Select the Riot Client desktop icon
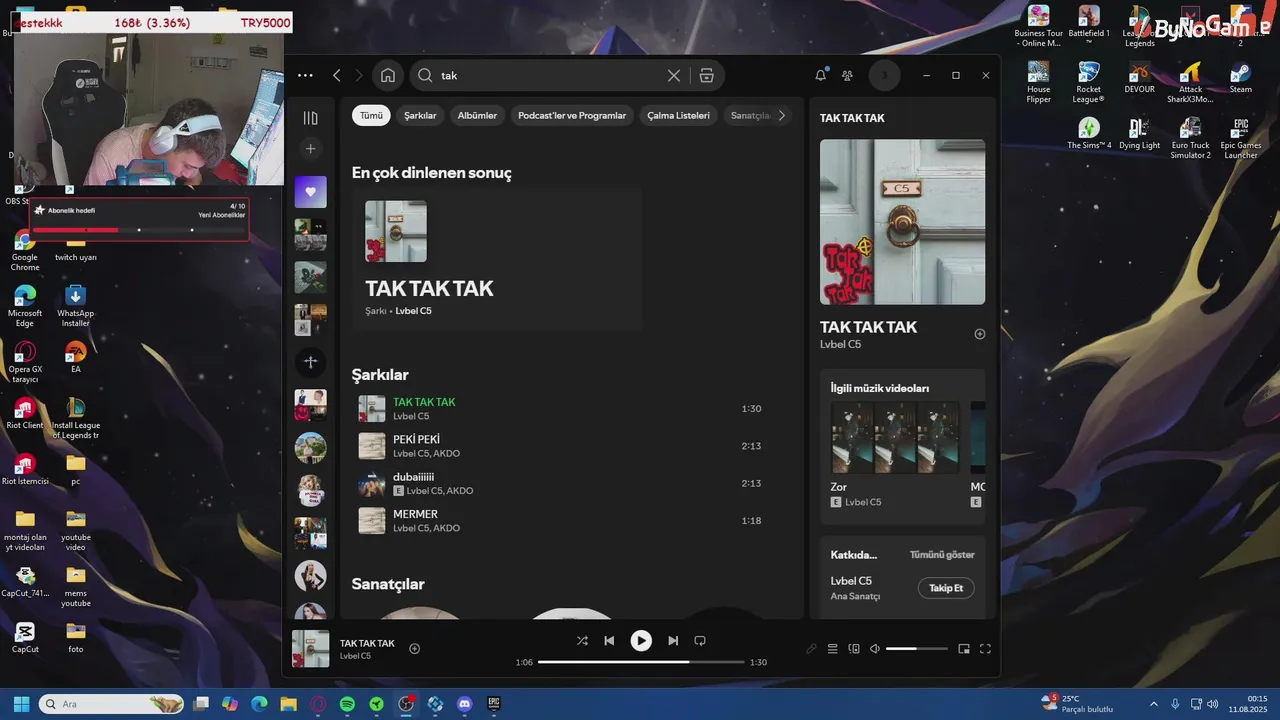Screen dimensions: 1280x720 coord(25,414)
